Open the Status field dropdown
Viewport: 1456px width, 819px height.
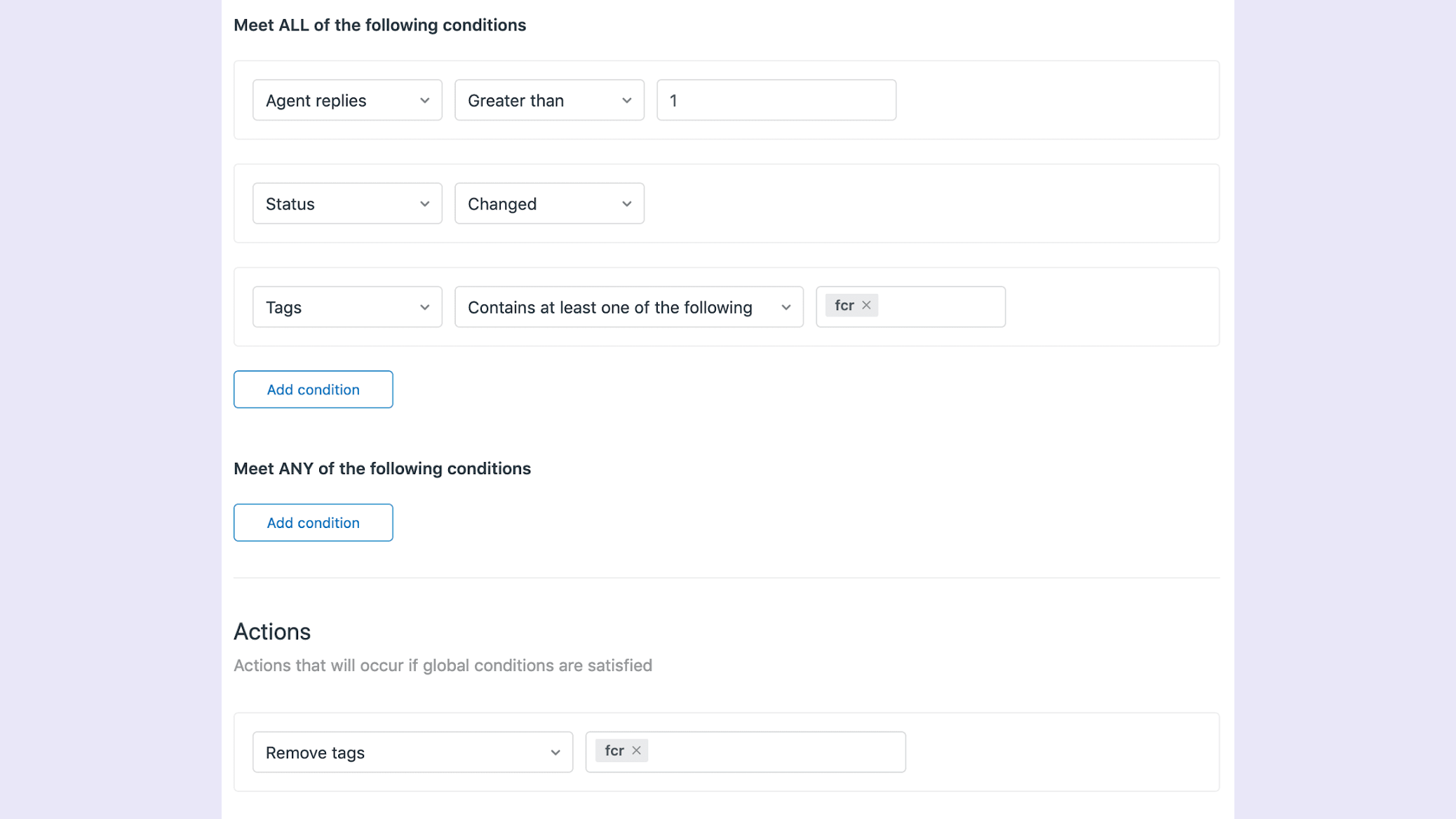pyautogui.click(x=347, y=203)
